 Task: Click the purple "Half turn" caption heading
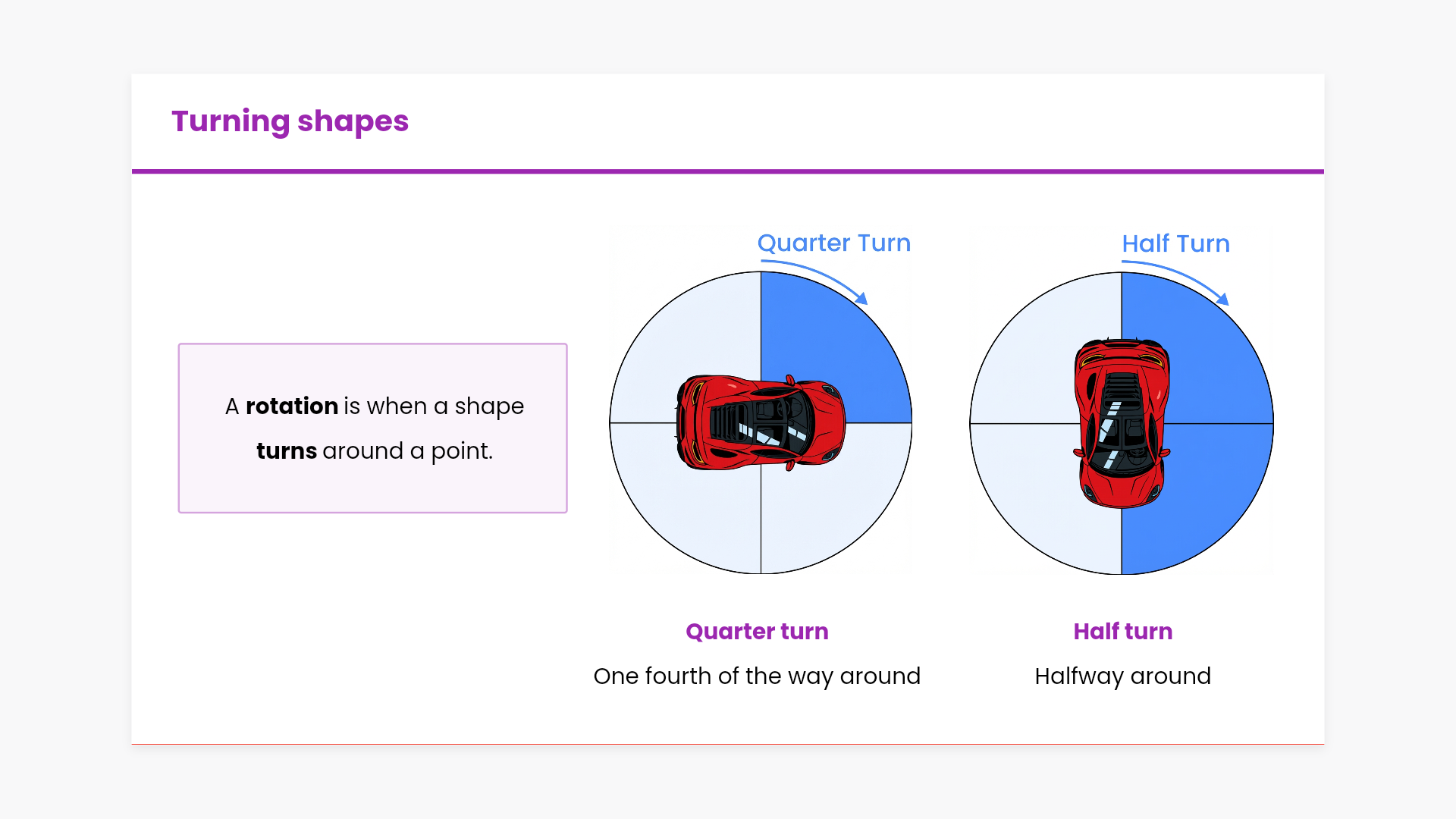coord(1122,632)
